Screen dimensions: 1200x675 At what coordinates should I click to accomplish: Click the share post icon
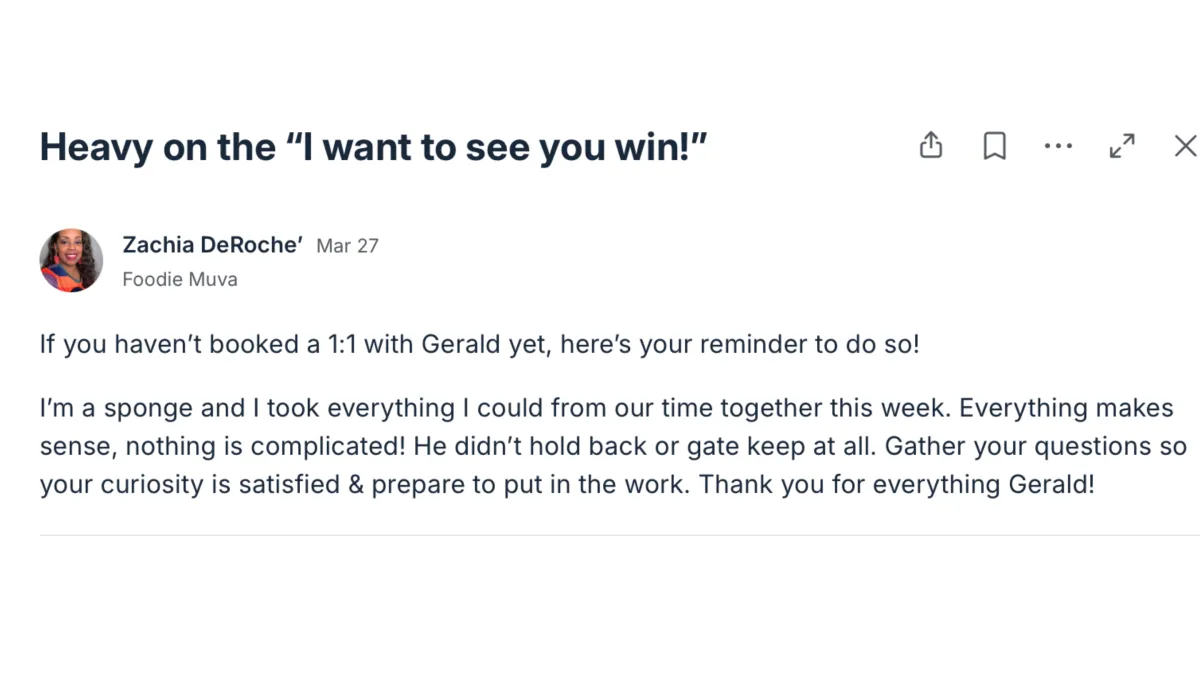pyautogui.click(x=930, y=146)
